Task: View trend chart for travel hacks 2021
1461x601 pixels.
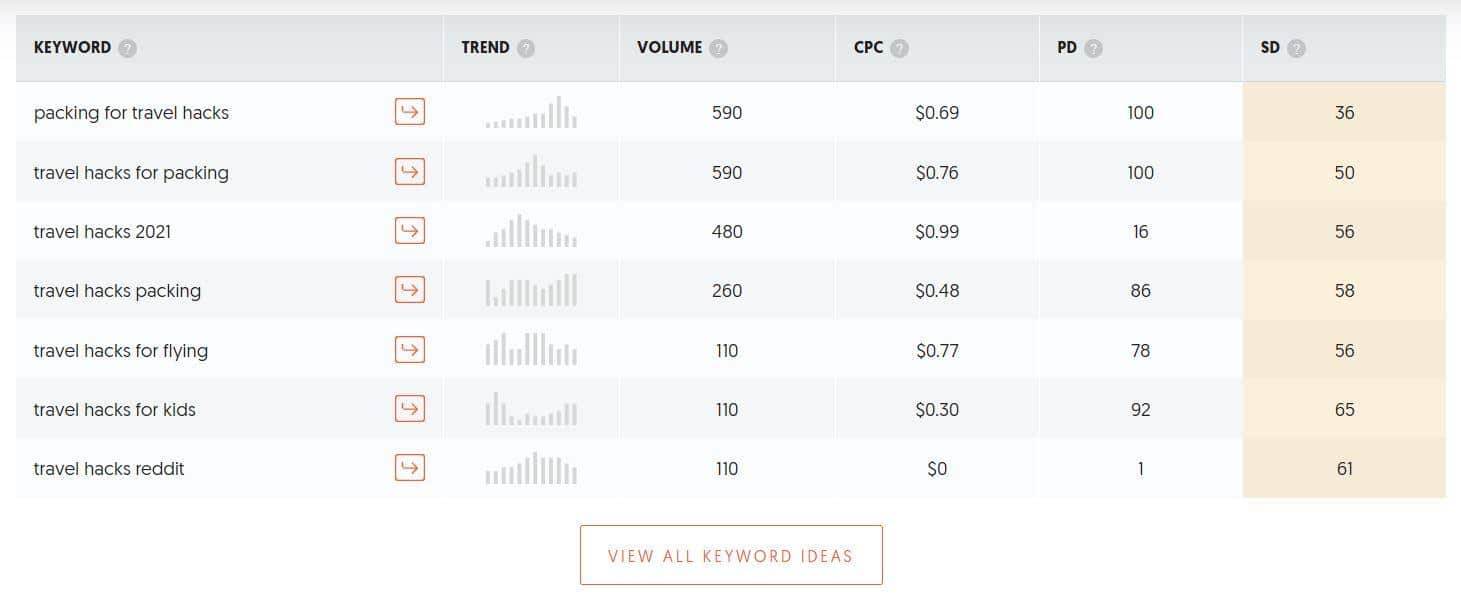Action: [x=531, y=231]
